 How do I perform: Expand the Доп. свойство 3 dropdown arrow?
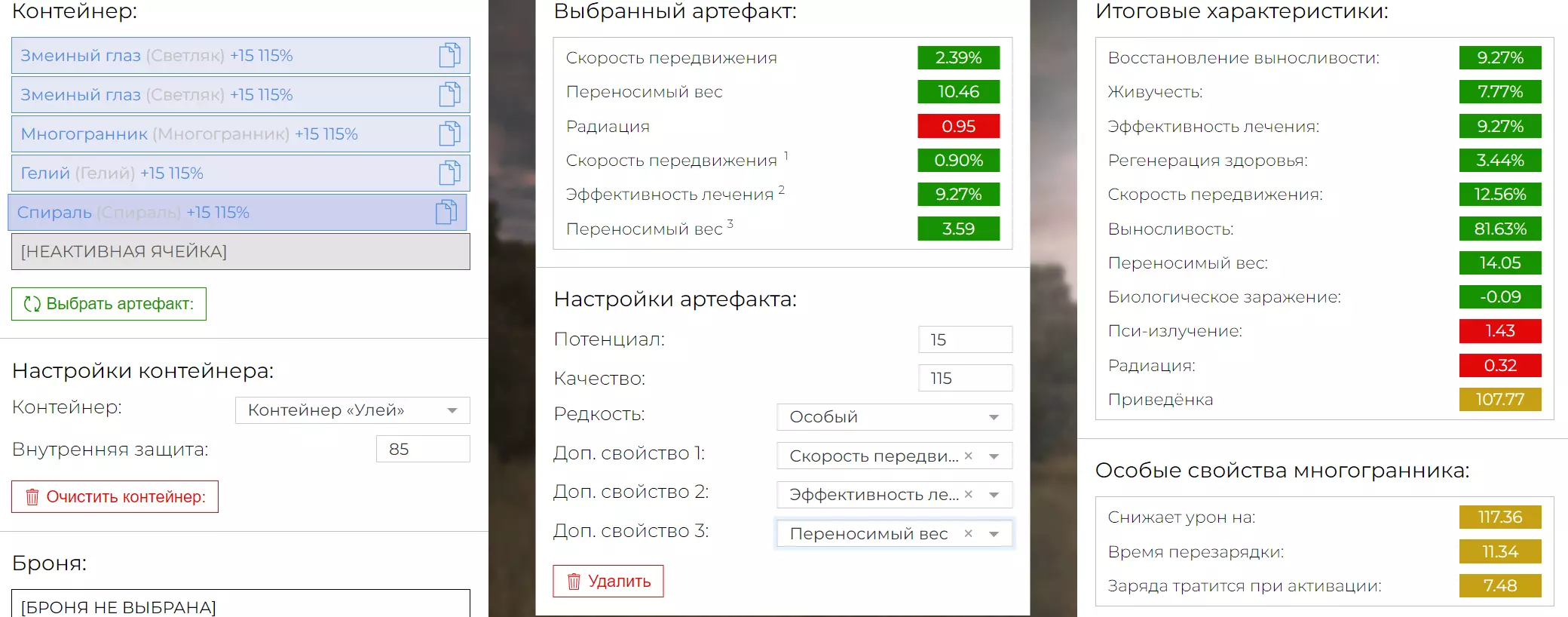pyautogui.click(x=994, y=534)
